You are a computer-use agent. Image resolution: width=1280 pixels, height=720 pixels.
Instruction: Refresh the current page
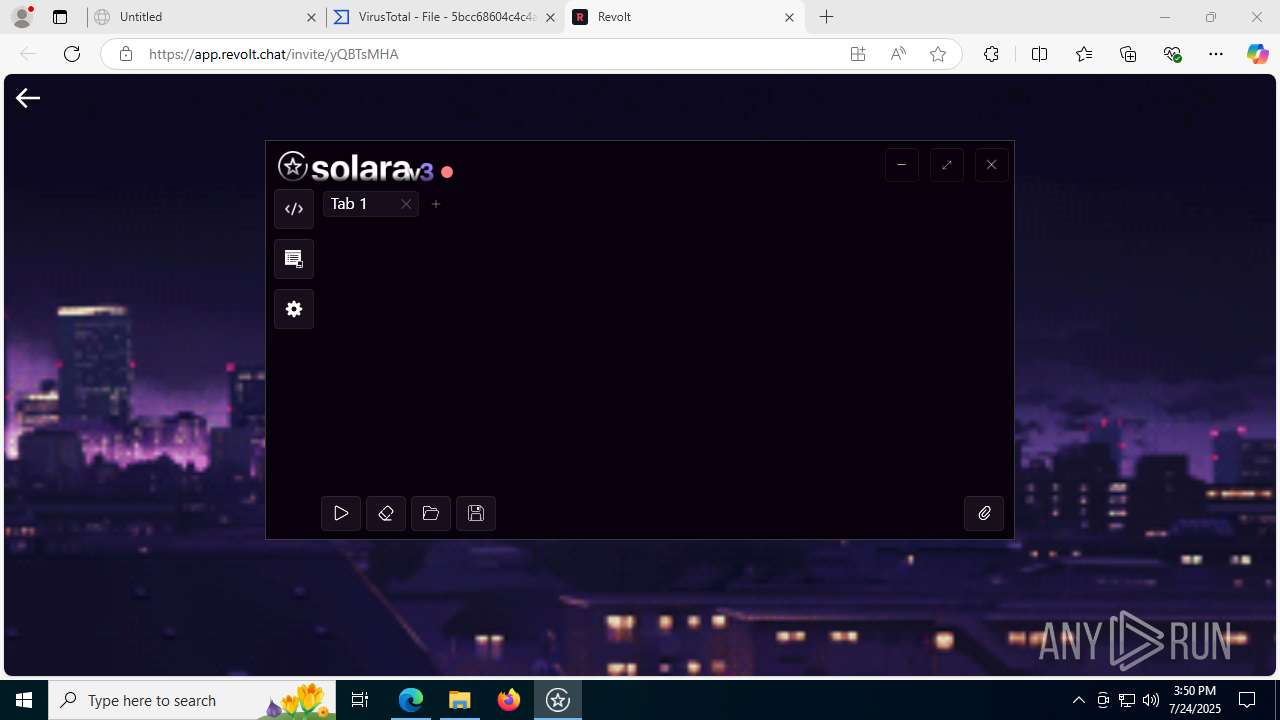(72, 54)
